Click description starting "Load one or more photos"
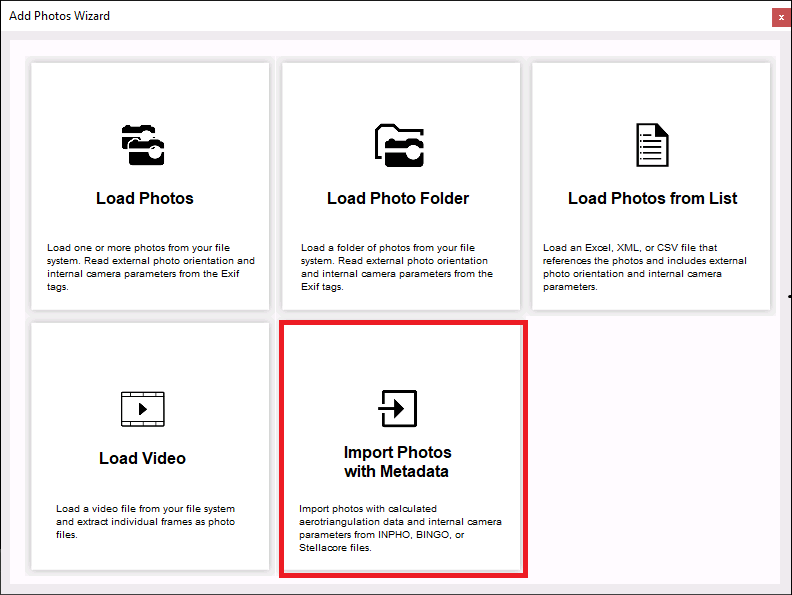792x595 pixels. click(x=151, y=267)
